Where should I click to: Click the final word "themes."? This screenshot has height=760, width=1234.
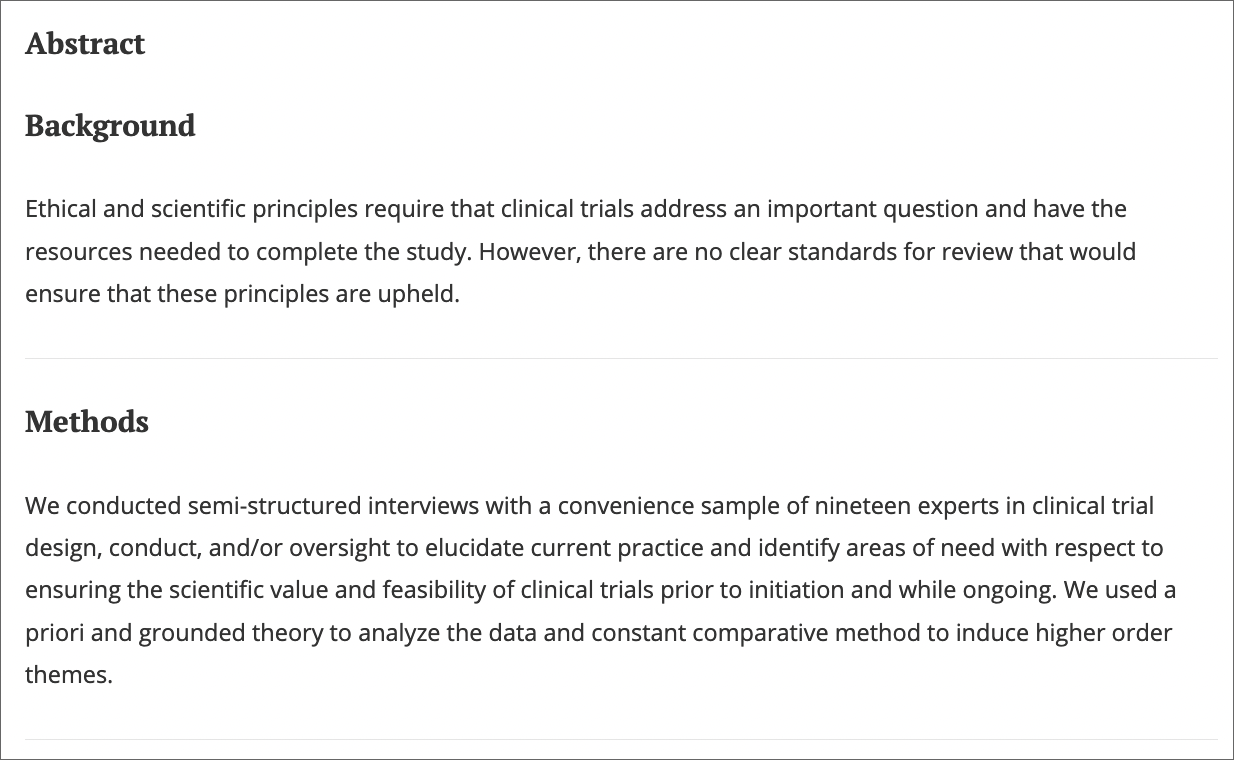click(x=69, y=675)
